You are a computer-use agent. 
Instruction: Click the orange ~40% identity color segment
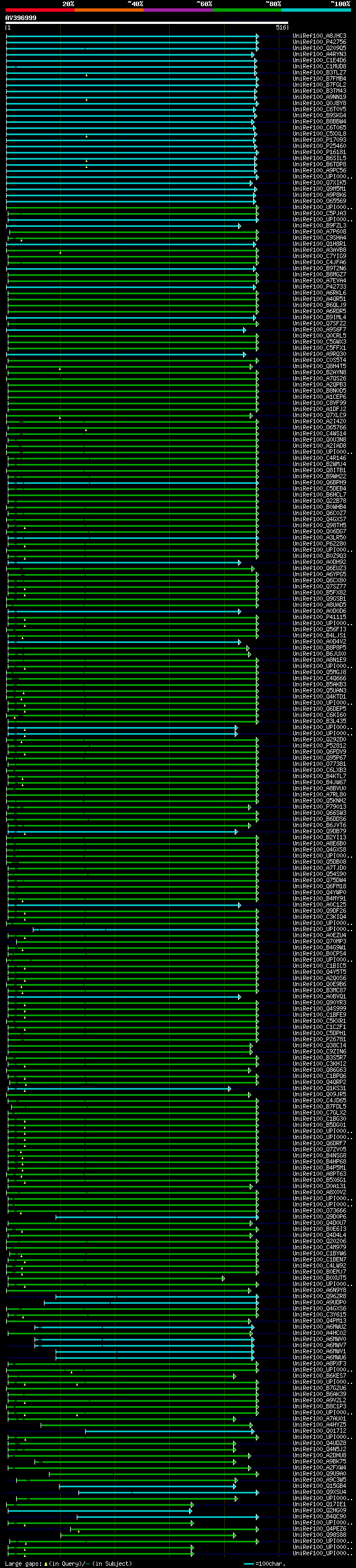tap(109, 10)
